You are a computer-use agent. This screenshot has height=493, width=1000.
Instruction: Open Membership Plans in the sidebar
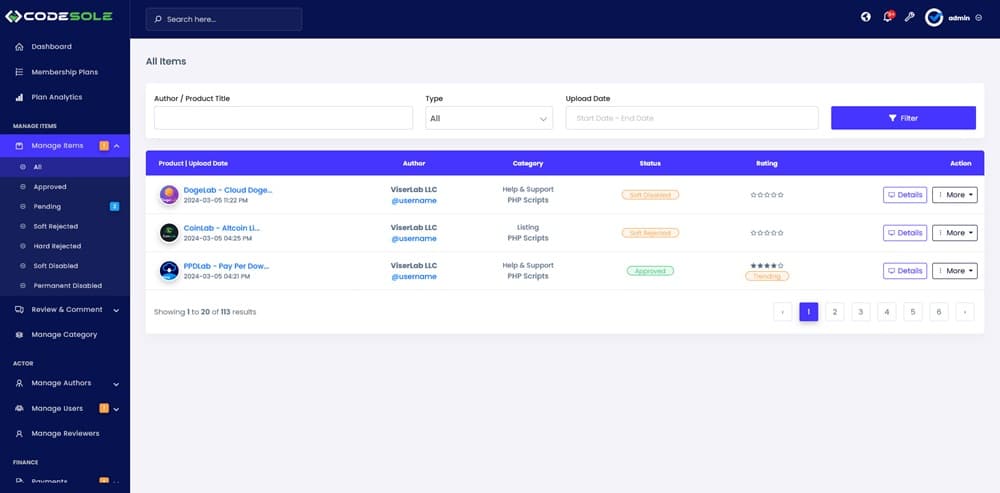[x=64, y=72]
